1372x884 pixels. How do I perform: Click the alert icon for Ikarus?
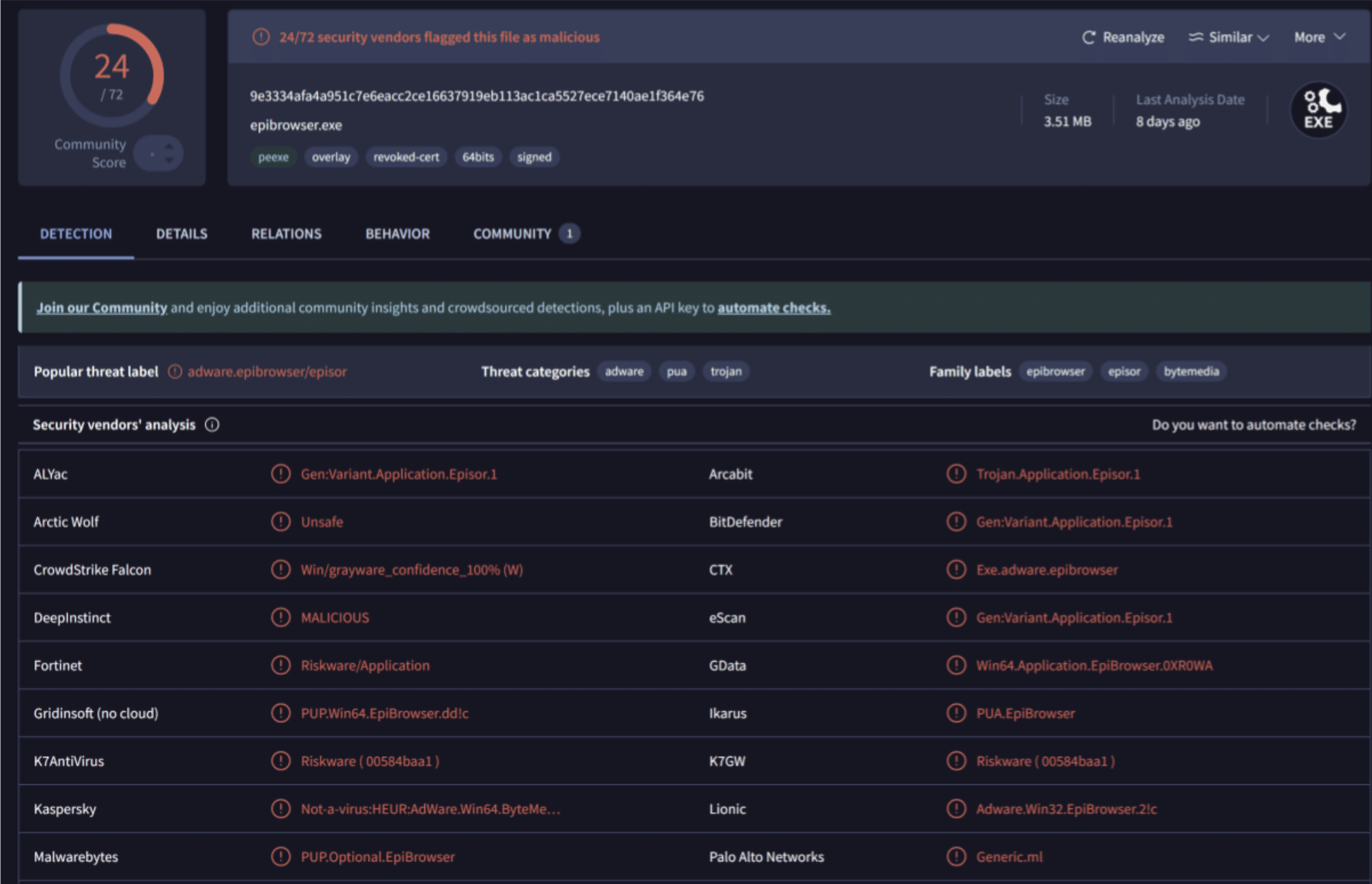(956, 713)
